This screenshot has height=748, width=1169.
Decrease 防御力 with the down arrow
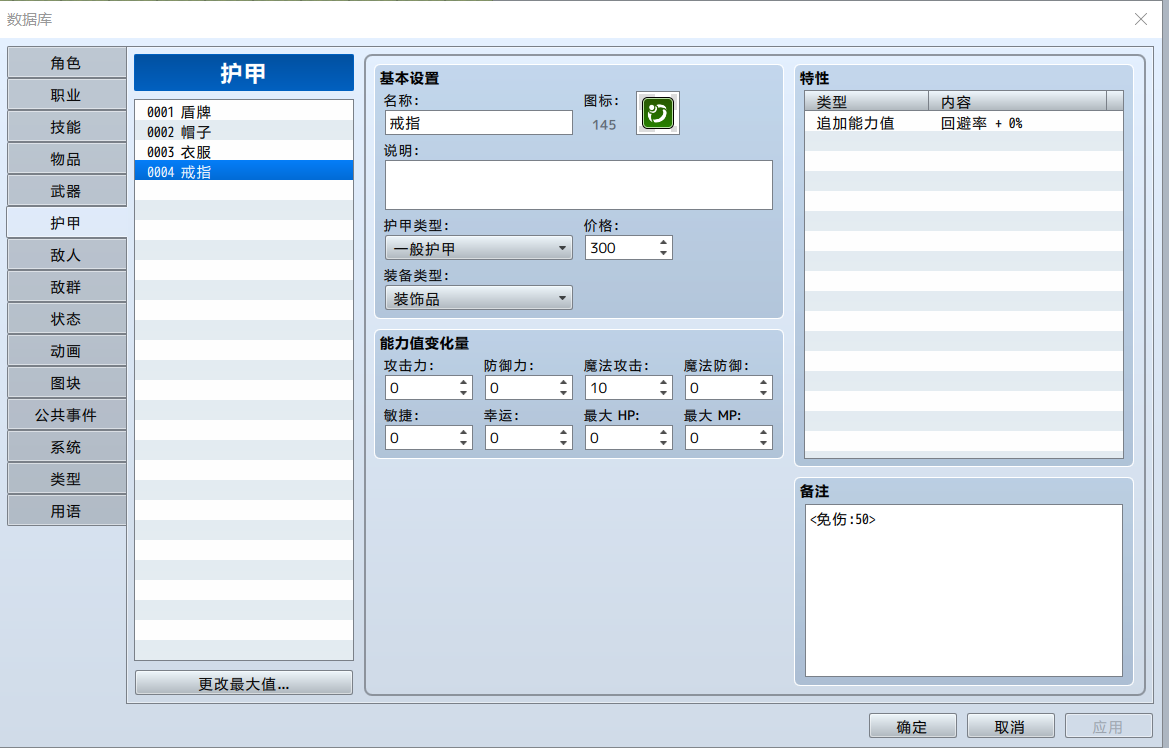coord(564,393)
